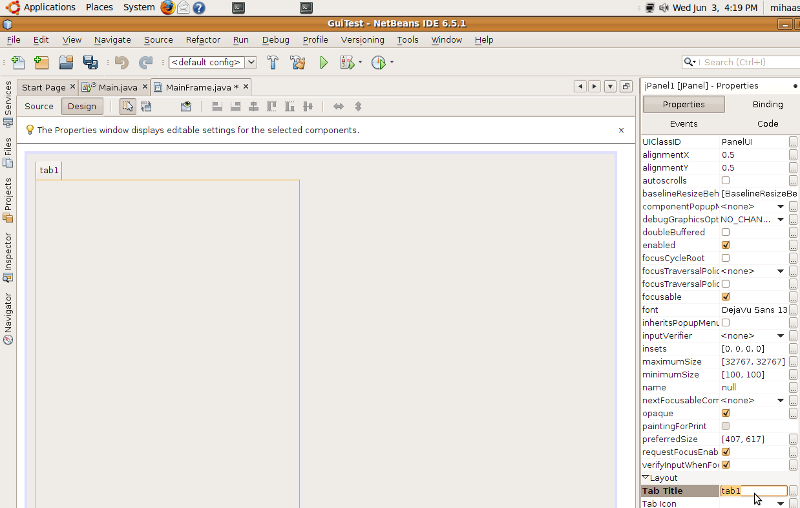The image size is (800, 508).
Task: Switch to the Events properties tab
Action: pyautogui.click(x=684, y=124)
